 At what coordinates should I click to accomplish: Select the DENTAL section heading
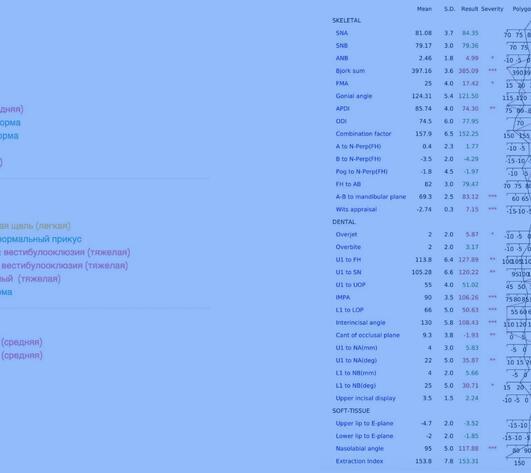tap(344, 222)
